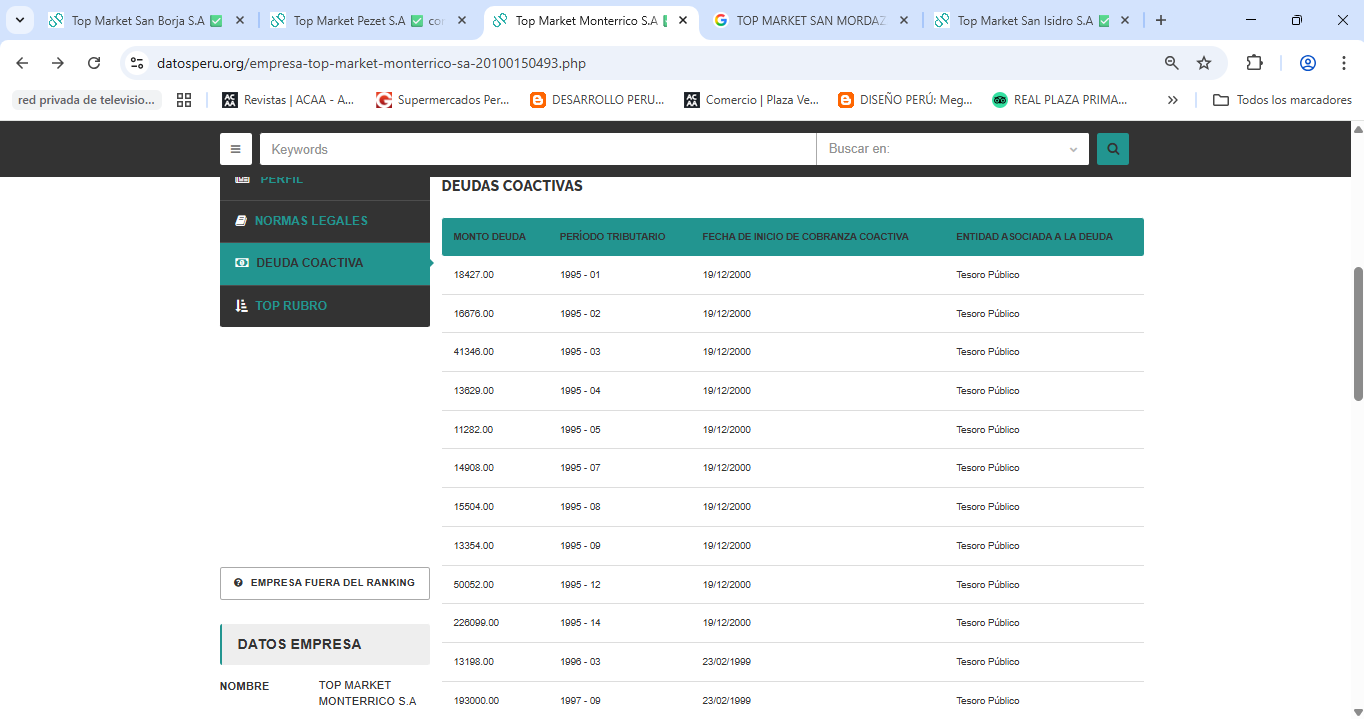Click the Keywords search field

click(538, 149)
